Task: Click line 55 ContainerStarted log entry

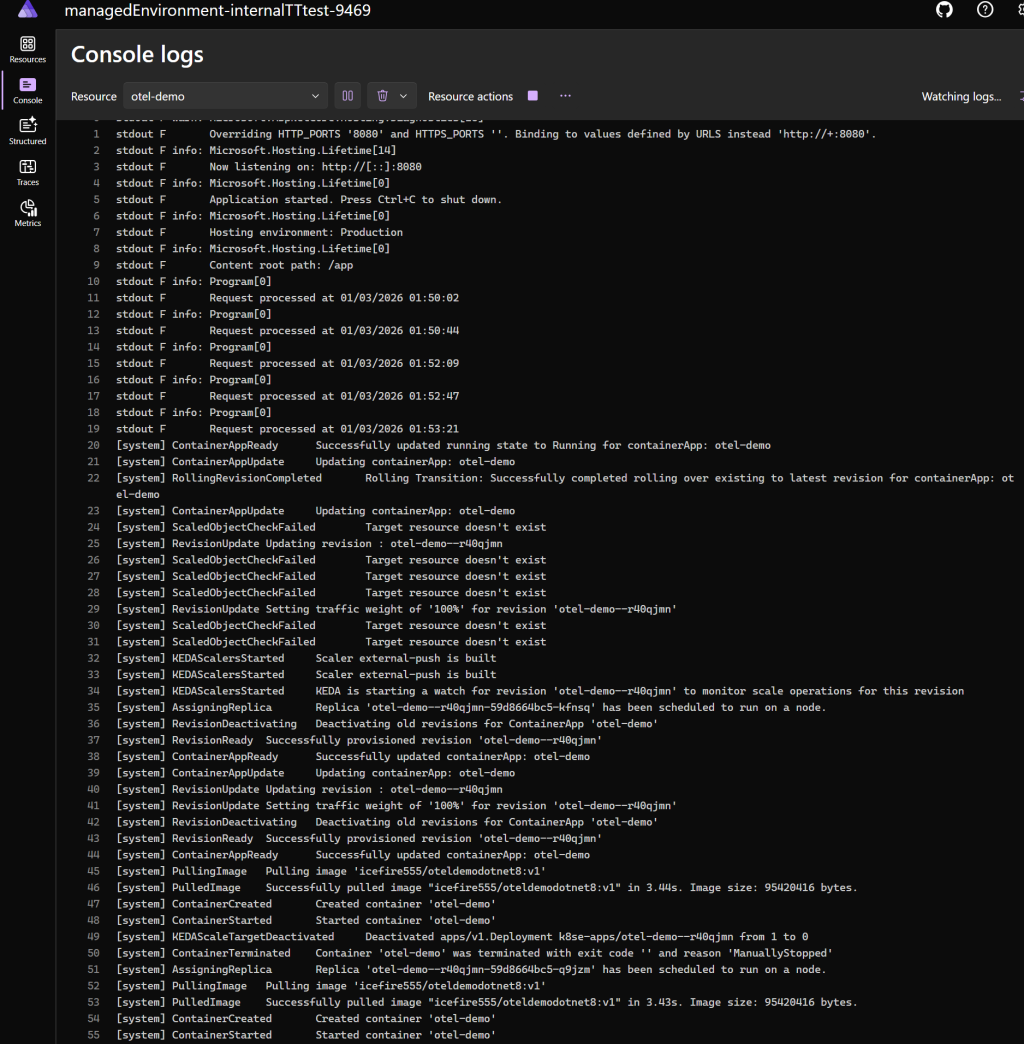Action: (x=306, y=1035)
